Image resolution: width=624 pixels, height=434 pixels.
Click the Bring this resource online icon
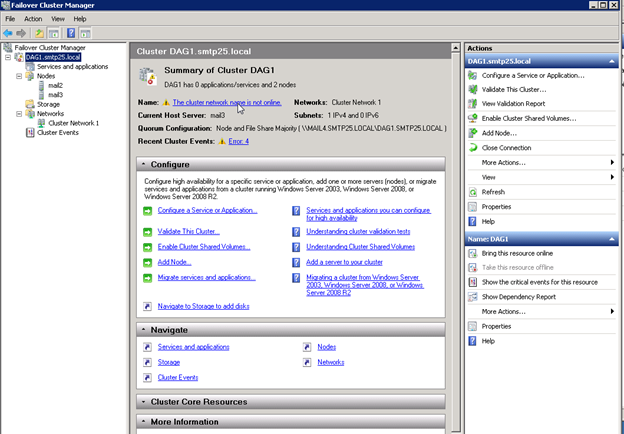coord(472,253)
